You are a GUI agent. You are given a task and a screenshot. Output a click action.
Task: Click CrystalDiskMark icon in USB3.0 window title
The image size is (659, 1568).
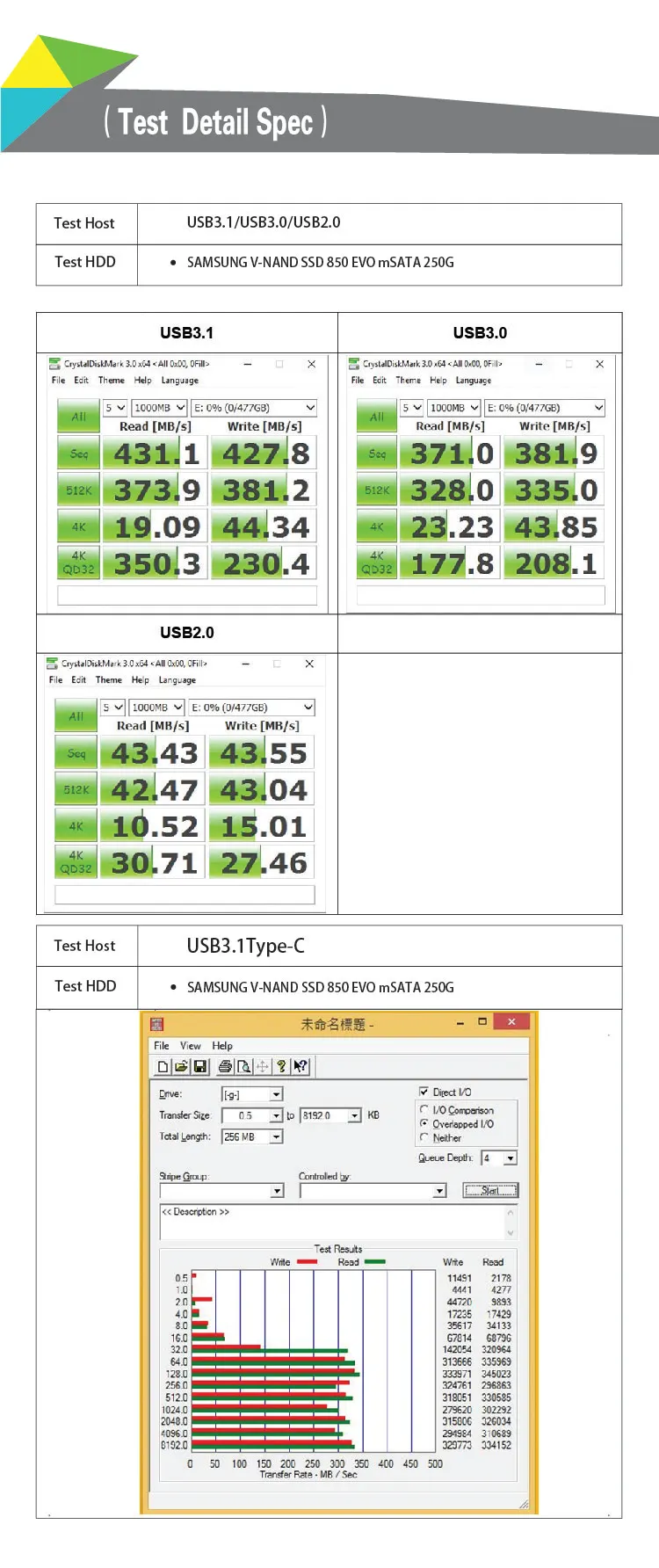354,363
